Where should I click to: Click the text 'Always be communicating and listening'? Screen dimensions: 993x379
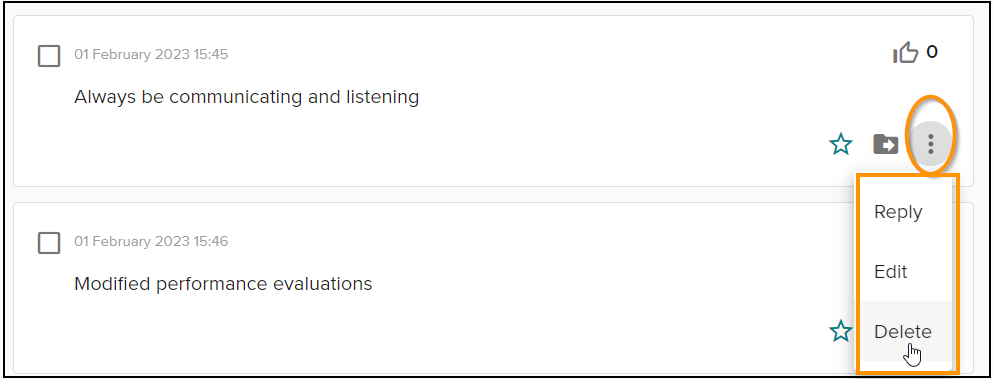coord(246,97)
